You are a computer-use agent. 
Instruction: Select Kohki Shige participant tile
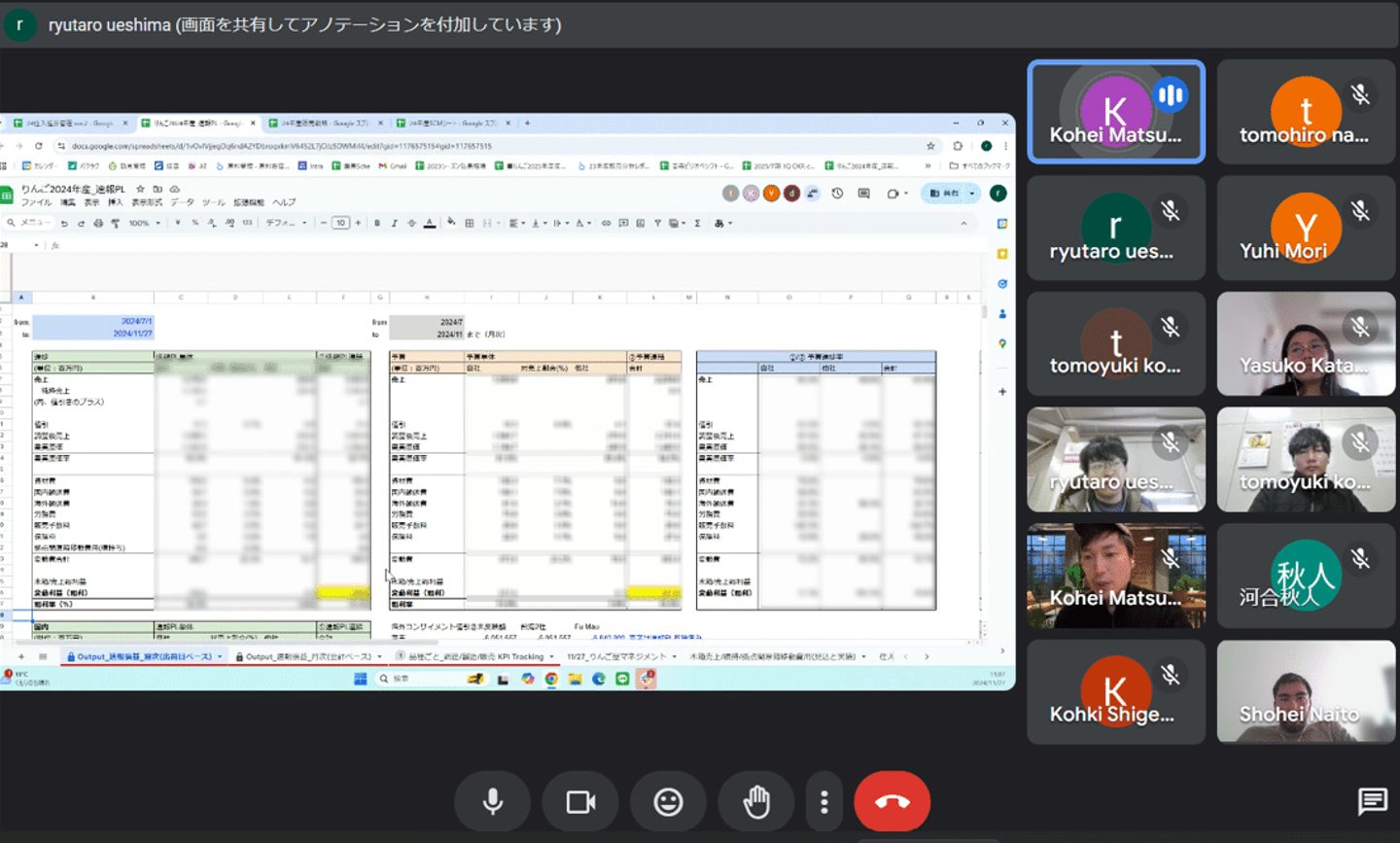tap(1116, 691)
